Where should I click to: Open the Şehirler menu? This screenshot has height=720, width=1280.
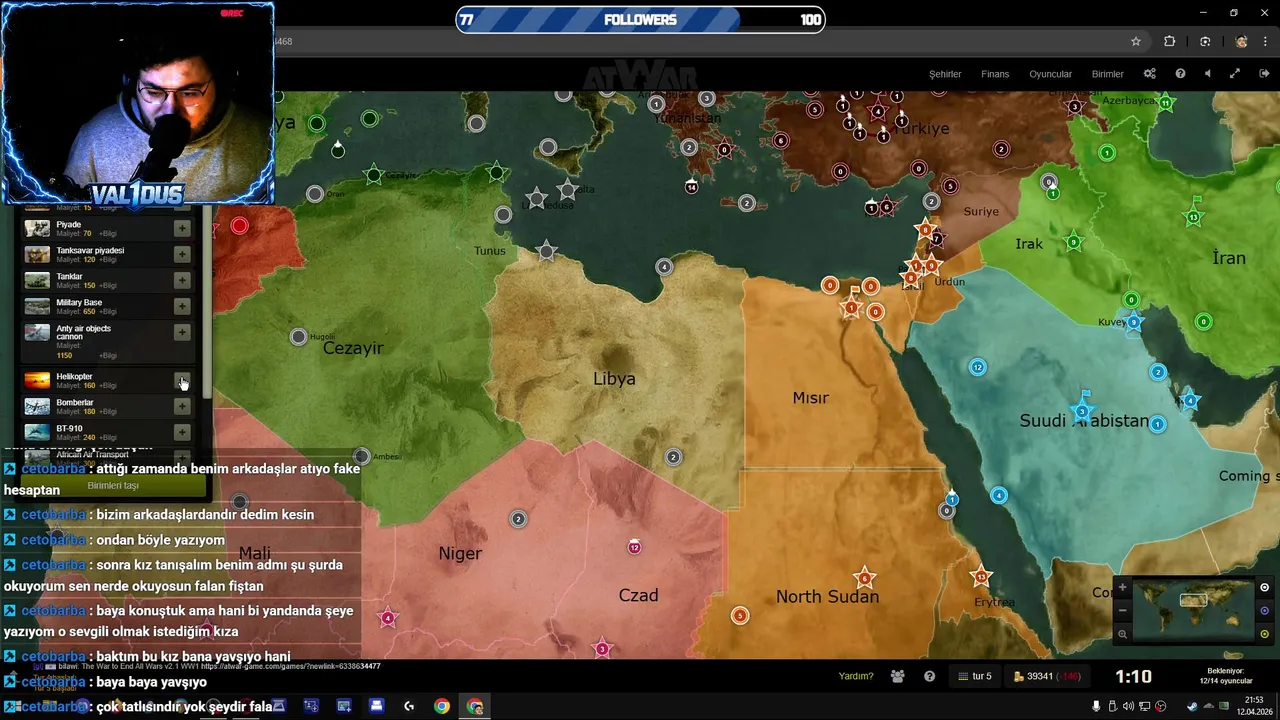coord(945,74)
